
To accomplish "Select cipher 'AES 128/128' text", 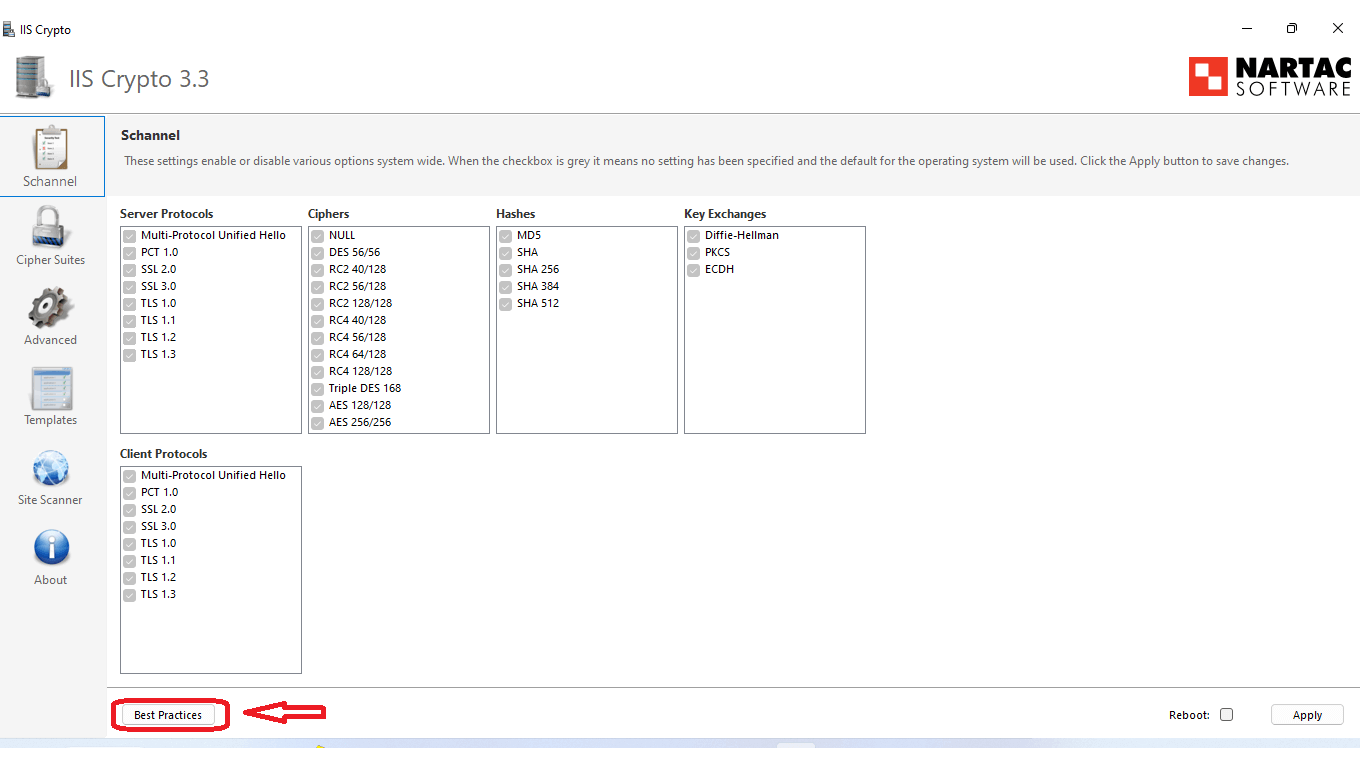I will coord(360,406).
